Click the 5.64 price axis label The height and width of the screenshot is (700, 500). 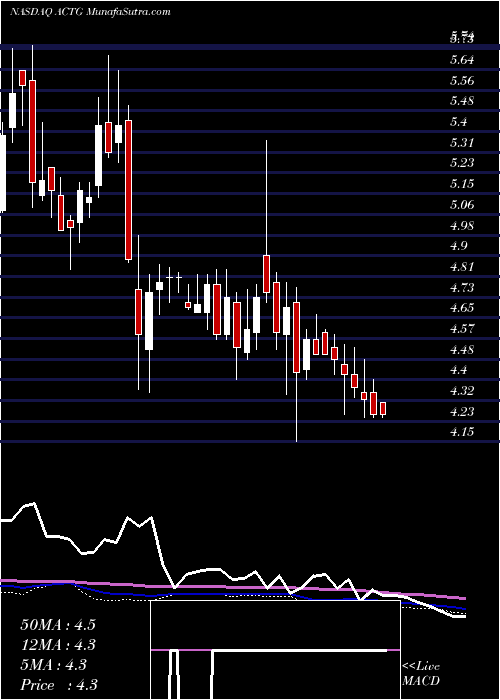pos(462,60)
